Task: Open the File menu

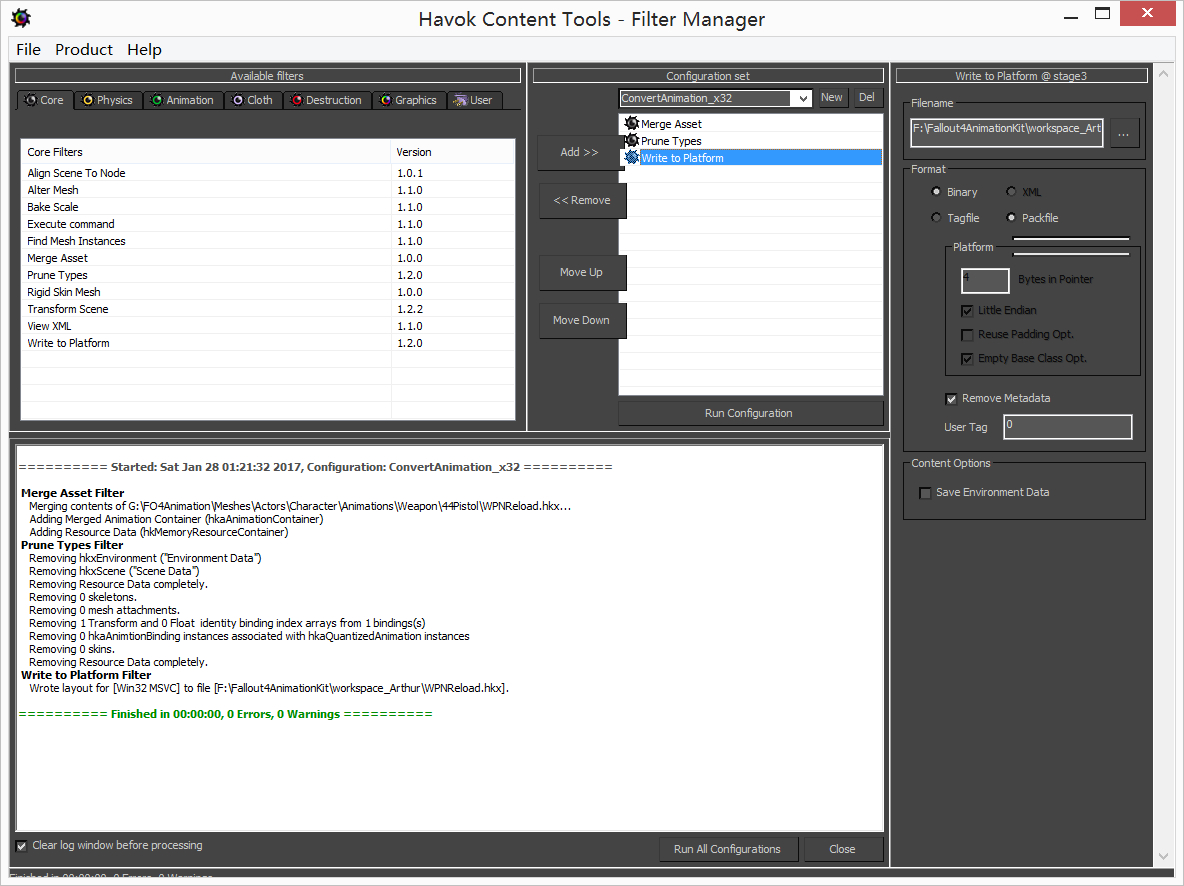Action: (x=28, y=49)
